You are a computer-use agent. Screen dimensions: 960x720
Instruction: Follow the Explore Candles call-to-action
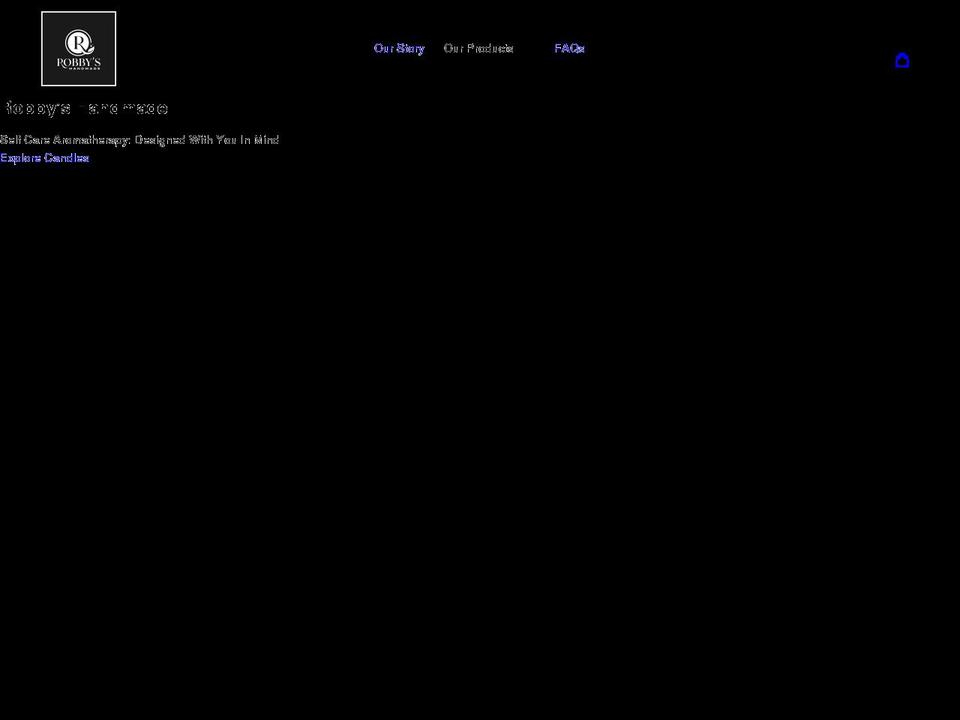[x=44, y=158]
